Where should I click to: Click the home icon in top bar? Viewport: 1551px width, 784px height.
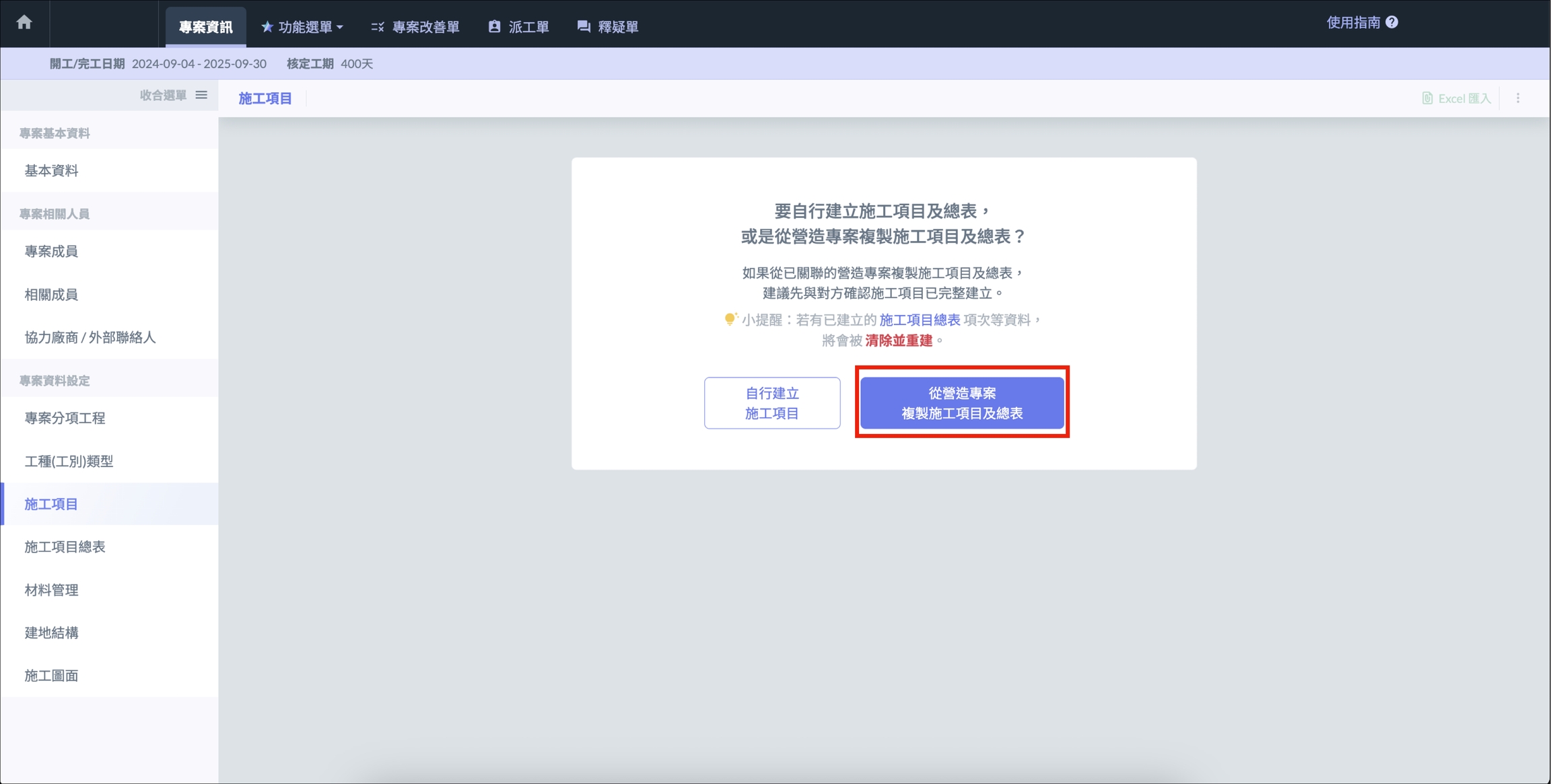[x=24, y=22]
